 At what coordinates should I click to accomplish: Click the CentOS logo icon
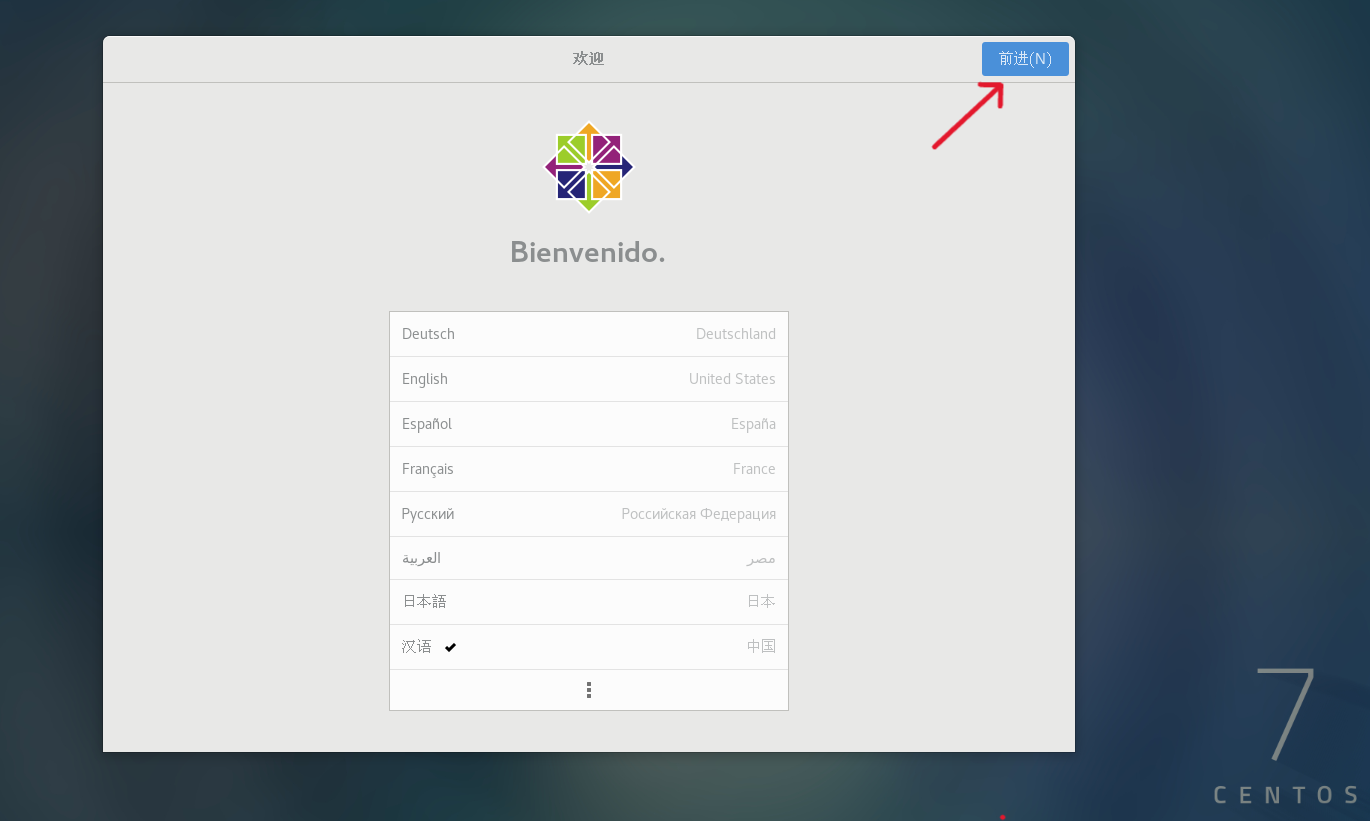[589, 167]
